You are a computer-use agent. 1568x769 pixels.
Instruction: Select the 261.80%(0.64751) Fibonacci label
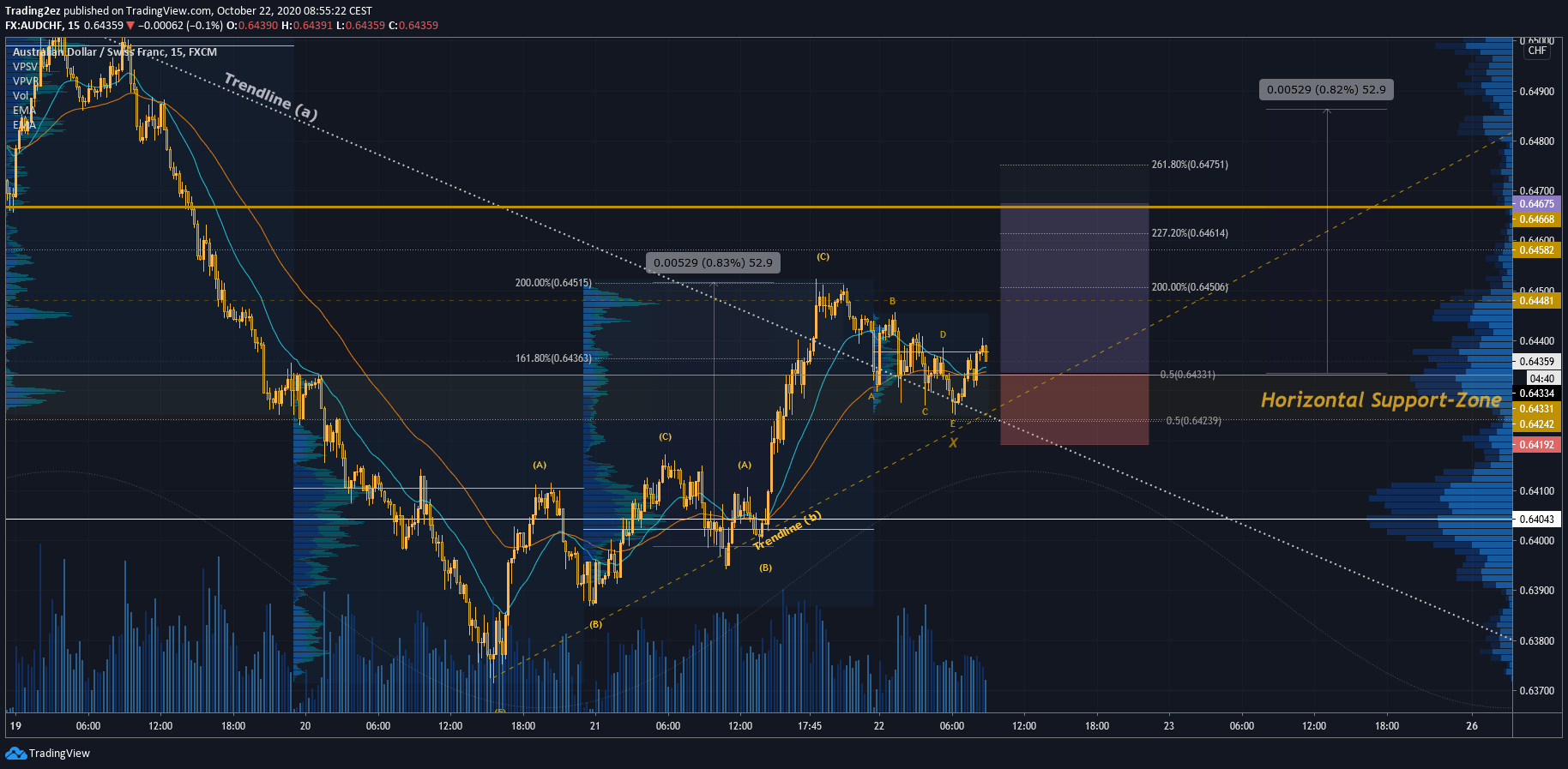coord(1190,165)
